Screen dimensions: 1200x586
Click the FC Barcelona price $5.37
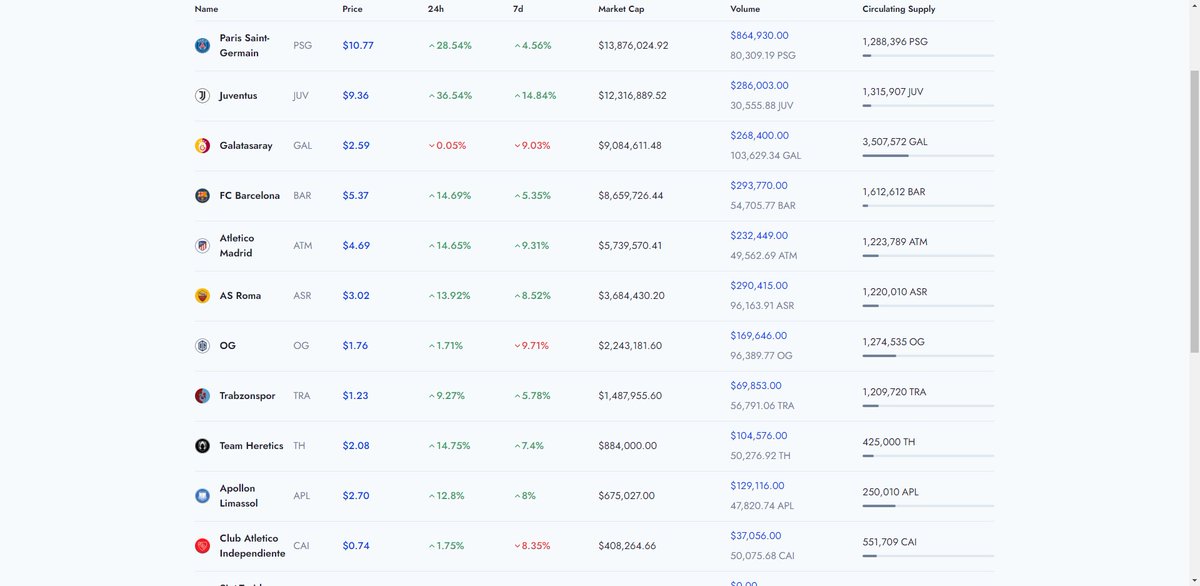coord(355,196)
